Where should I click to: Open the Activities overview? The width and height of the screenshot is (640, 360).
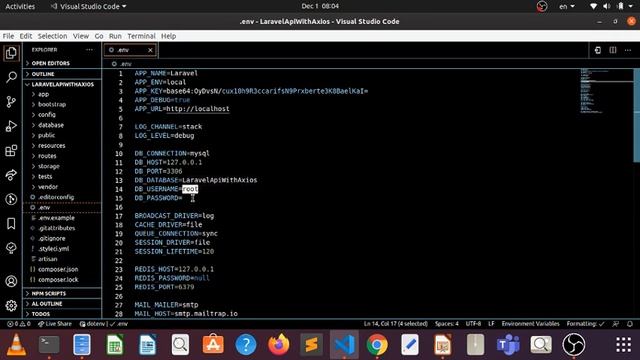pyautogui.click(x=20, y=6)
